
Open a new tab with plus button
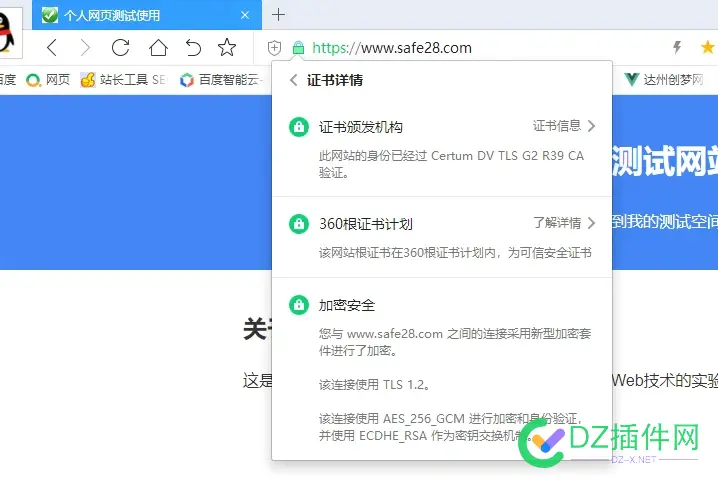click(278, 15)
